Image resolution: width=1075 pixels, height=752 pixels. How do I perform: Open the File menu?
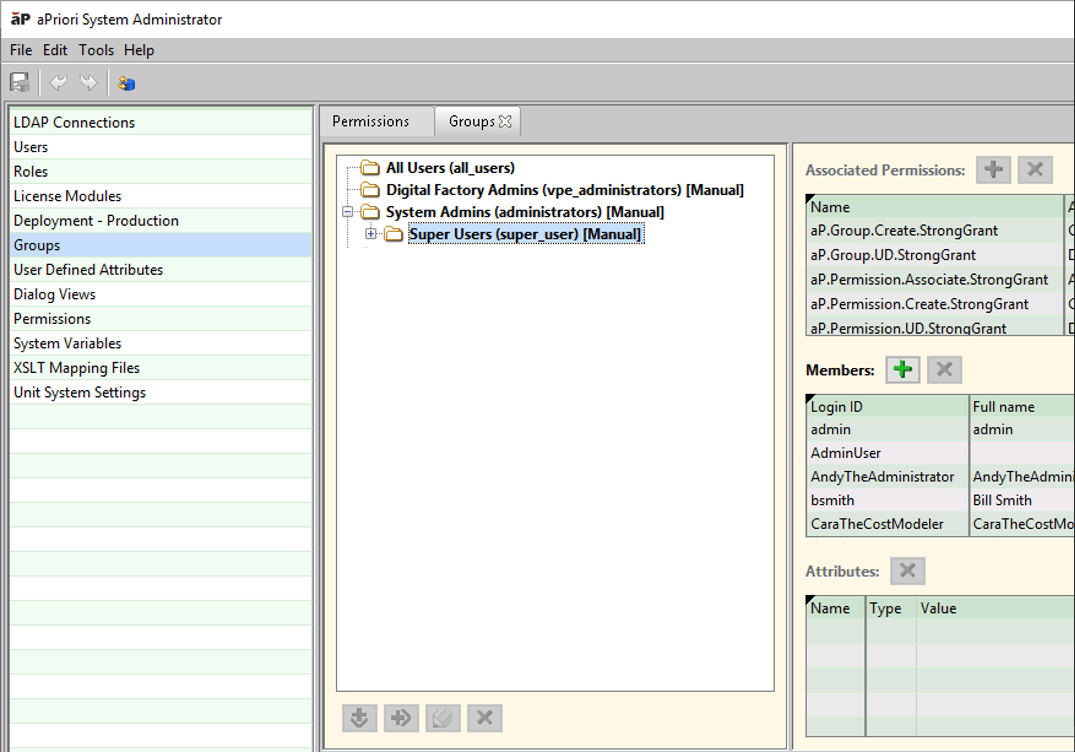point(21,50)
